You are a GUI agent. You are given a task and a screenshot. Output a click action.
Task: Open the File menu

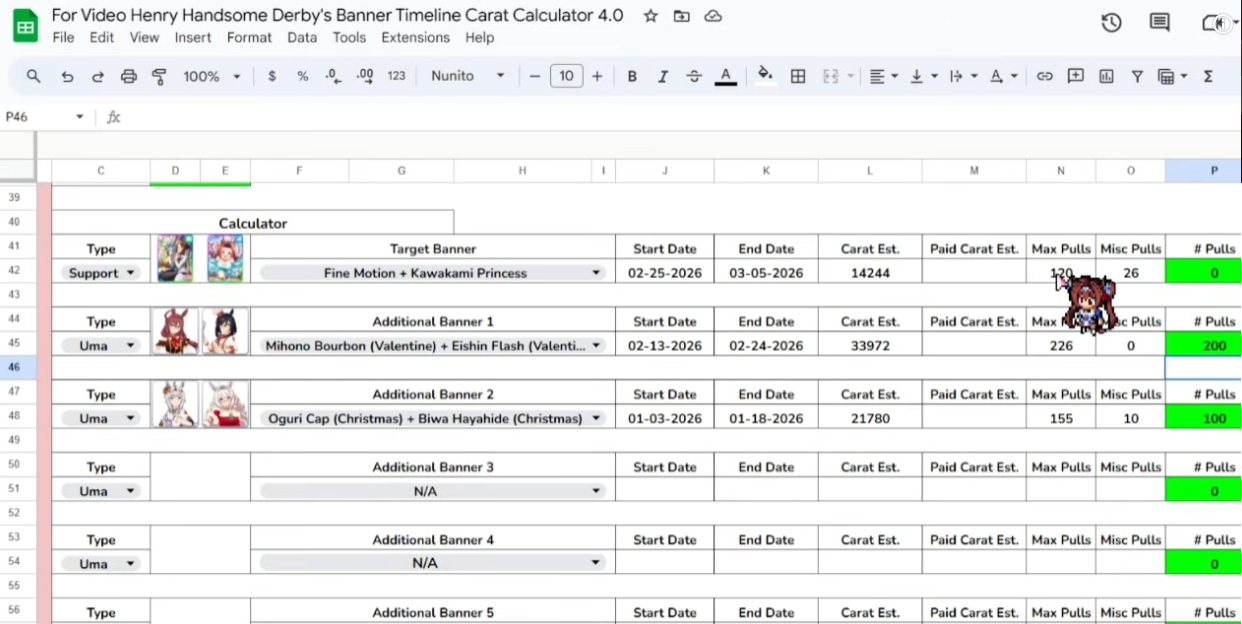[x=63, y=37]
